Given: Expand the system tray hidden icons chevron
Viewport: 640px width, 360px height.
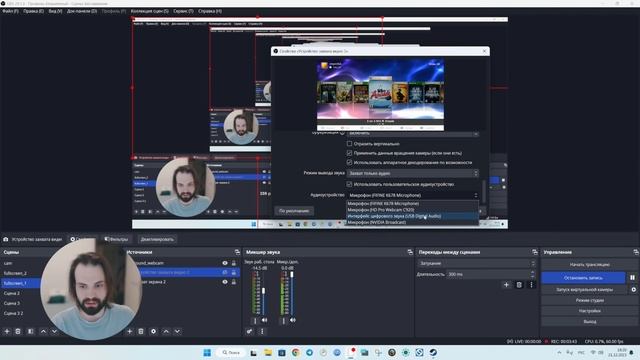Looking at the screenshot, I should [x=559, y=352].
